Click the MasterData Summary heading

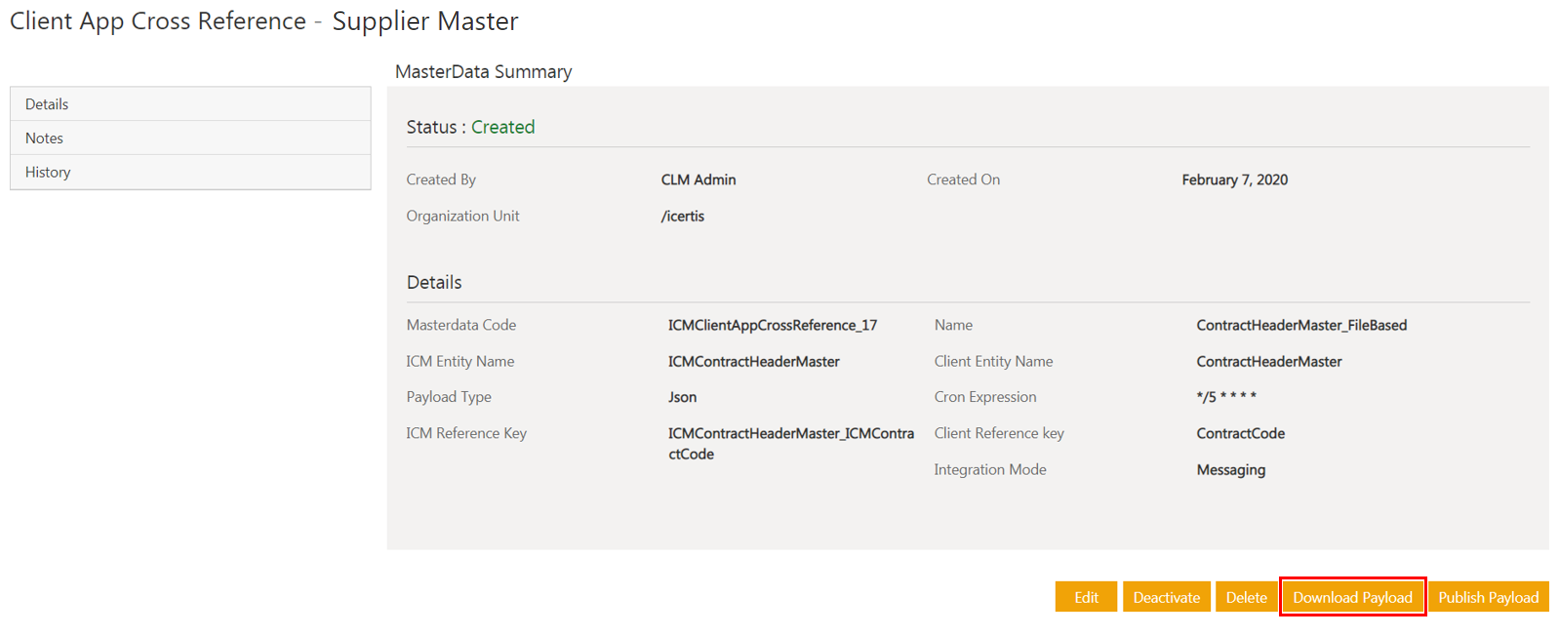(x=483, y=72)
